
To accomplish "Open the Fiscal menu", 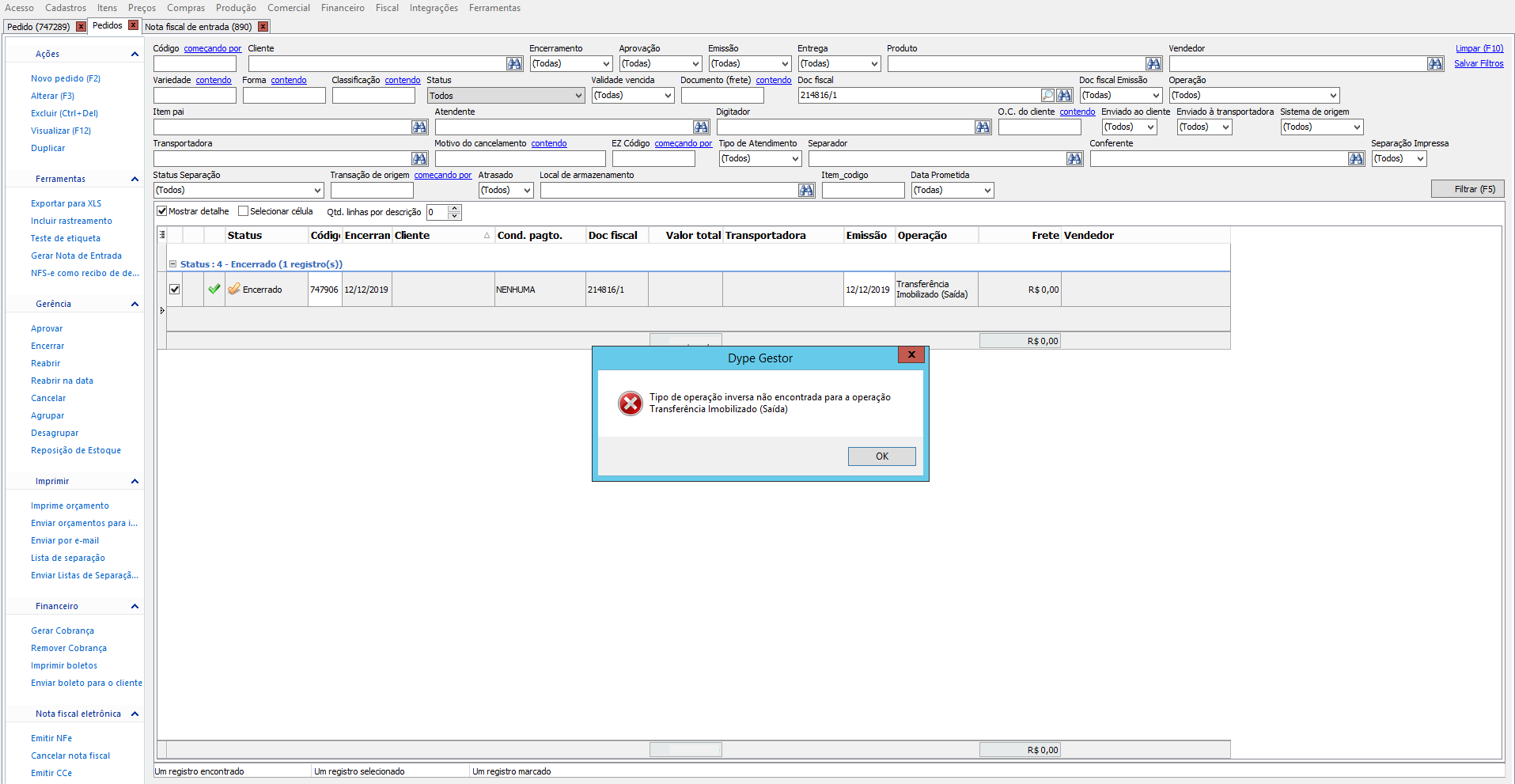I will 387,8.
